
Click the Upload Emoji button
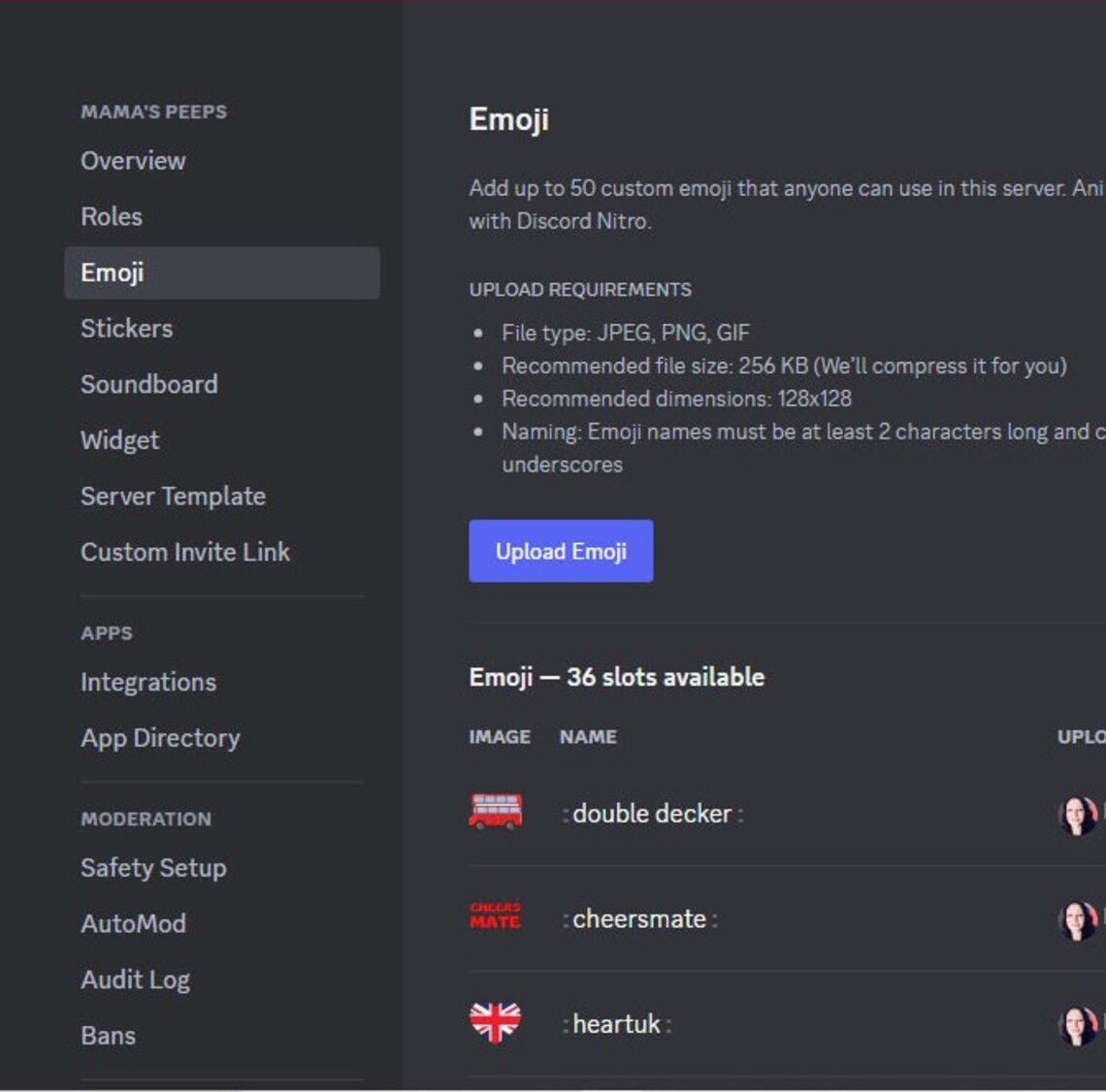point(561,551)
